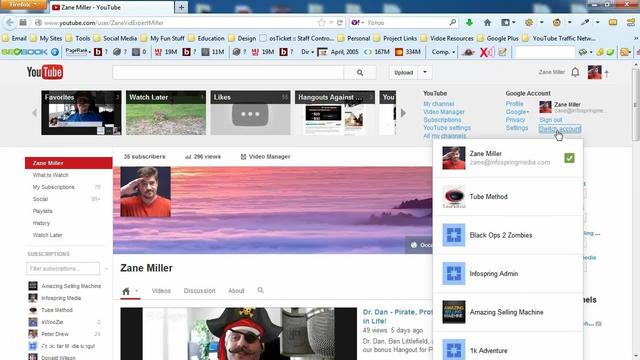Open the Google Plus bookmarks folder
The height and width of the screenshot is (360, 640).
[498, 38]
